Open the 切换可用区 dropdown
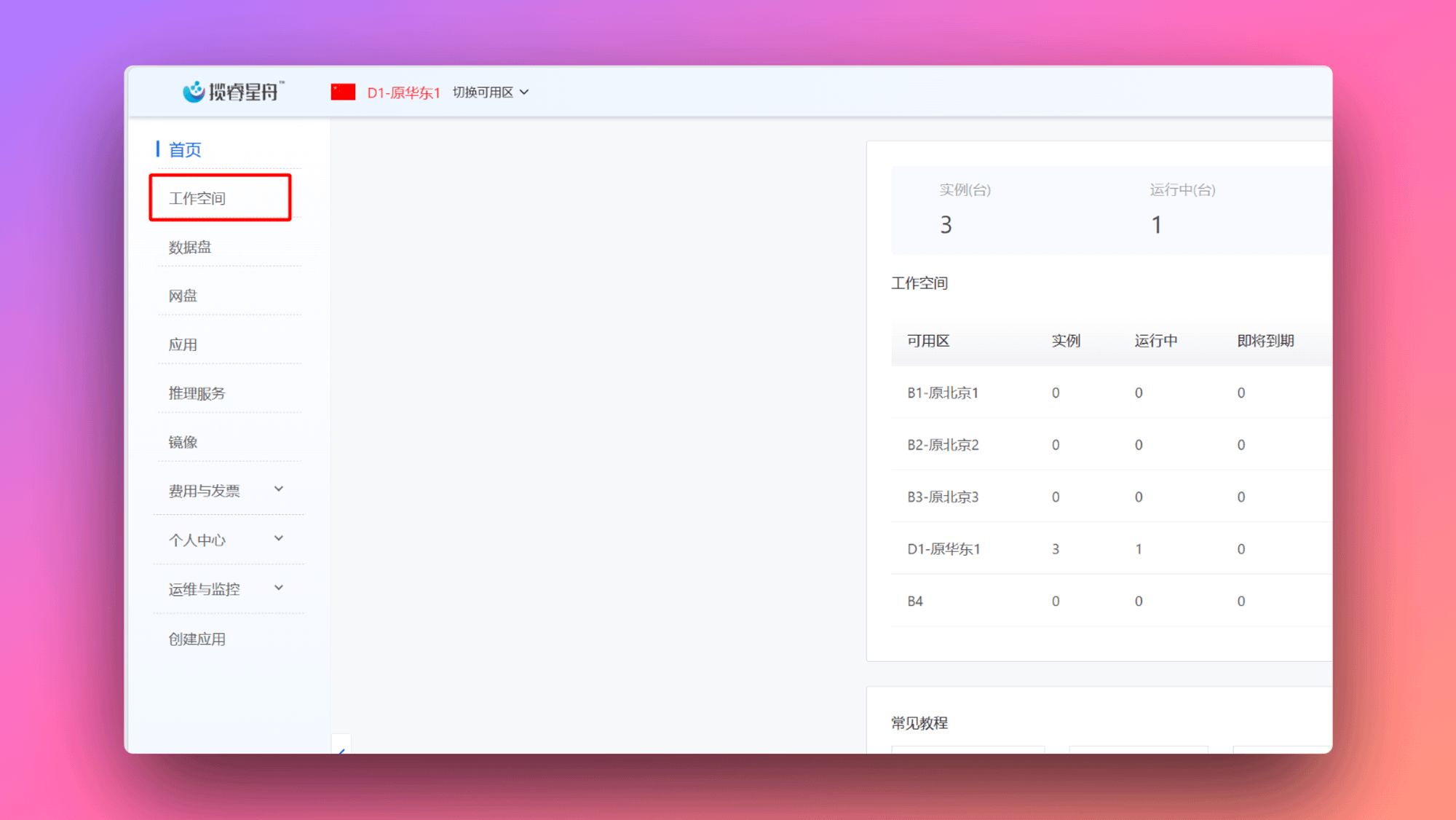The height and width of the screenshot is (820, 1456). coord(491,92)
